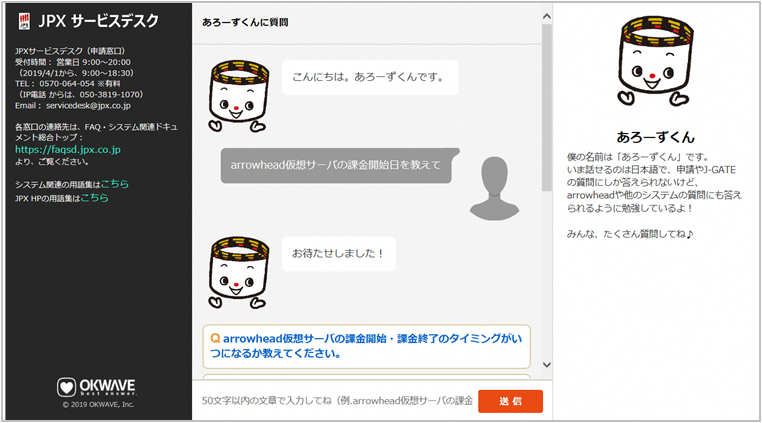Open the FAQ about arrowhead仮想サーバ課金開始・終了タイミング
This screenshot has height=423, width=762.
coord(366,346)
